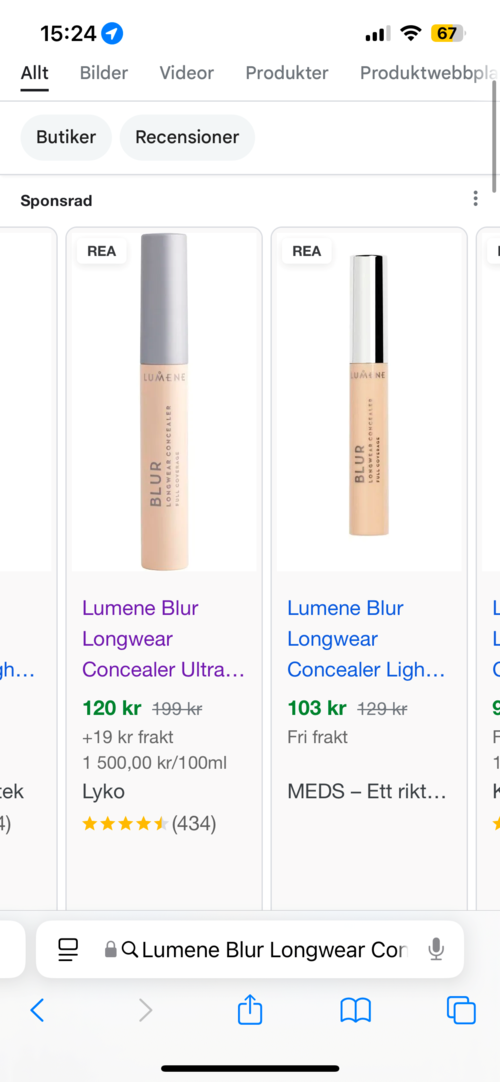Tap the Lyko concealer product image

pyautogui.click(x=164, y=402)
